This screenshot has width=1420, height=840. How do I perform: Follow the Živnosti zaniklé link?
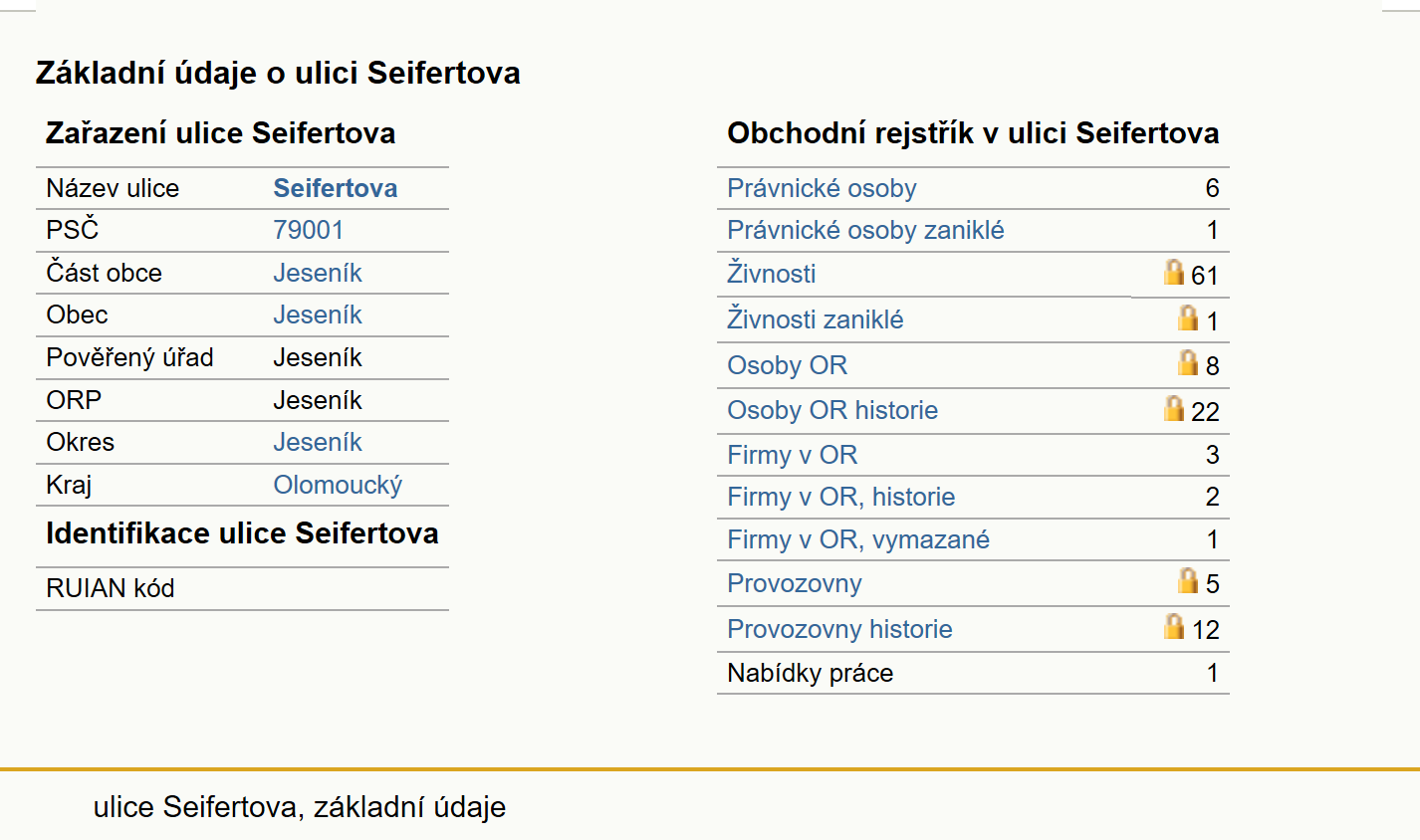tap(816, 319)
